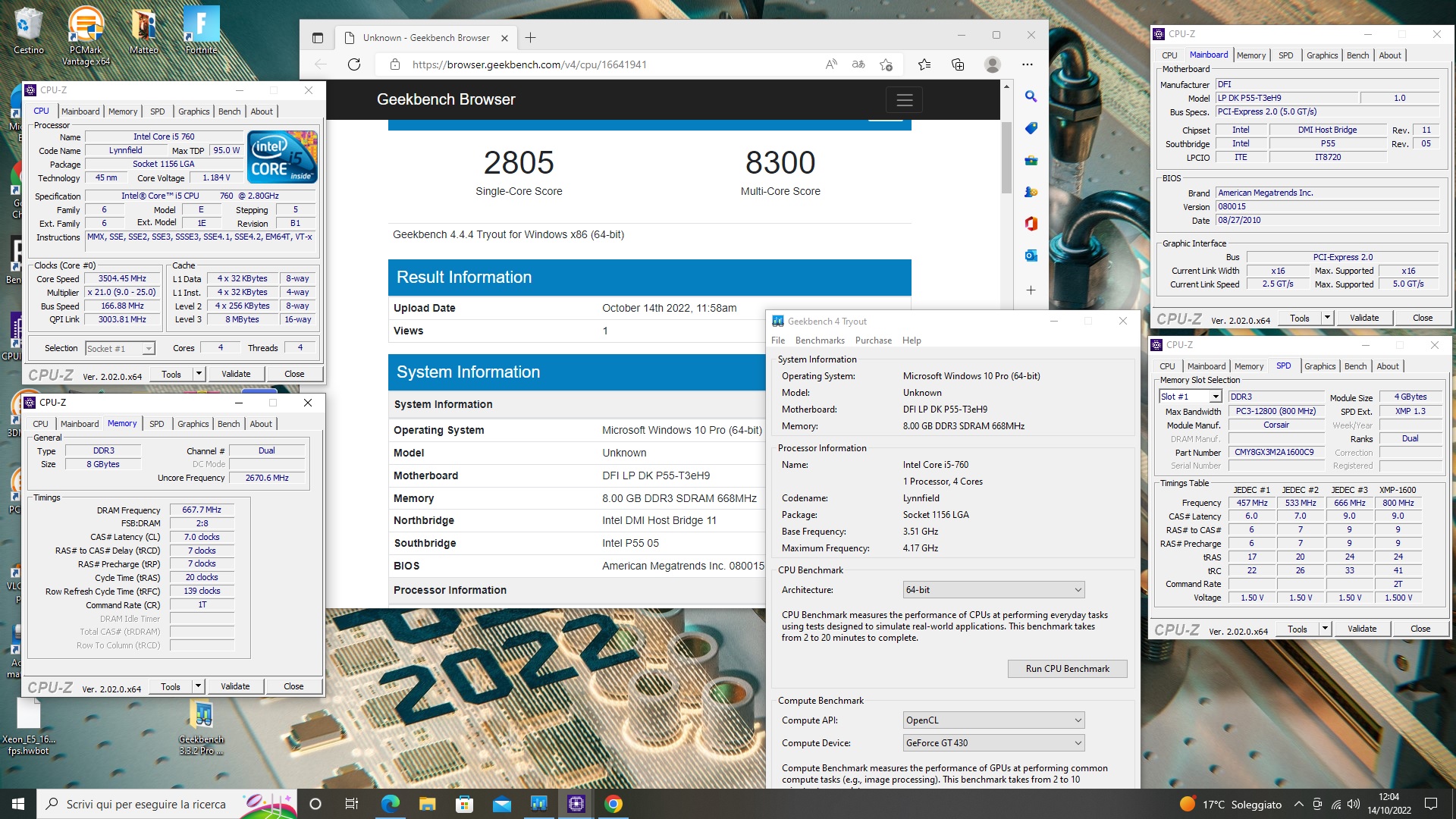Open Geekbench 3.3.2 Pro desktop shortcut
This screenshot has height=819, width=1456.
[x=202, y=728]
